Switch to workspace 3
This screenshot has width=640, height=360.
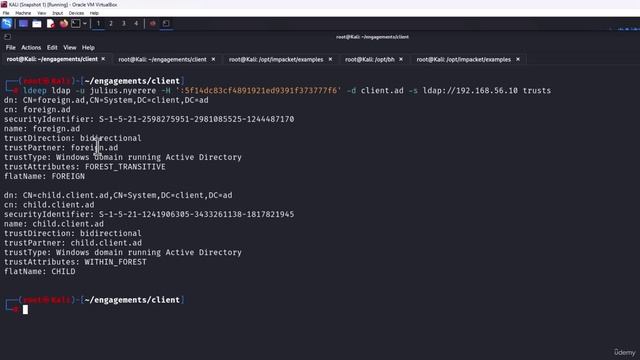[x=123, y=24]
